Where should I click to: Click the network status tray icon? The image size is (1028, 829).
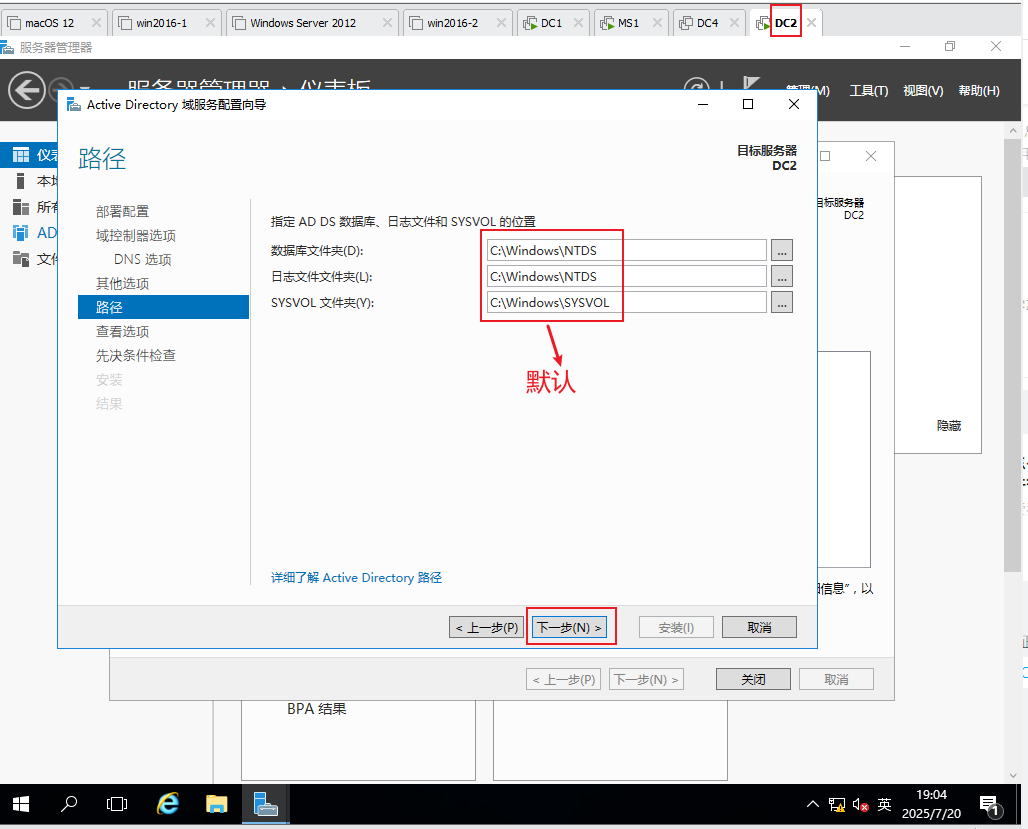point(837,805)
